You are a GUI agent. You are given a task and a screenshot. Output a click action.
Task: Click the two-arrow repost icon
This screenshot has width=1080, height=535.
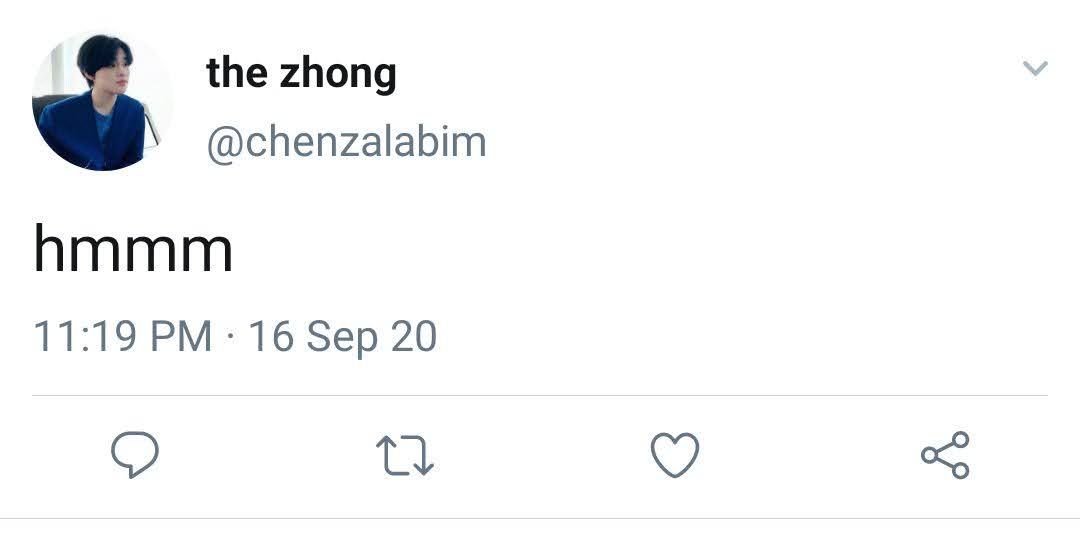click(x=405, y=455)
